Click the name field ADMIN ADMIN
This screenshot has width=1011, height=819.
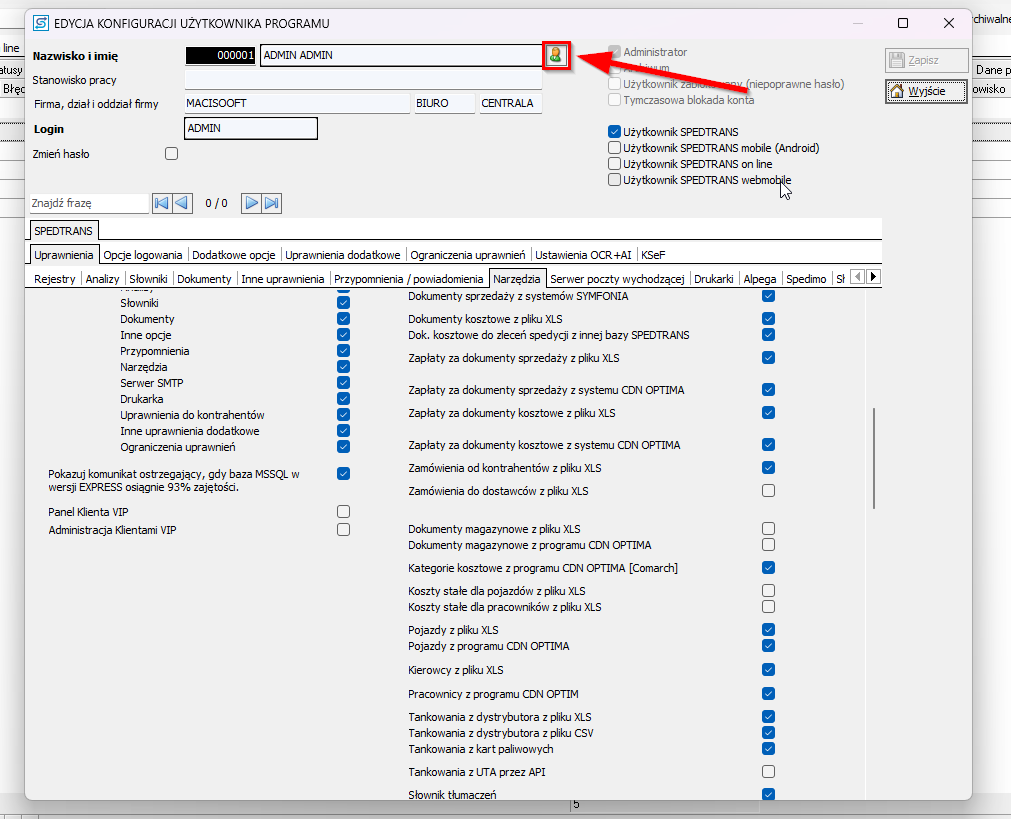(402, 55)
